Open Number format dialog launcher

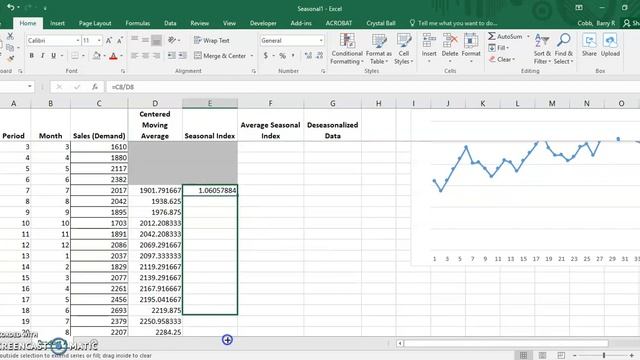323,71
